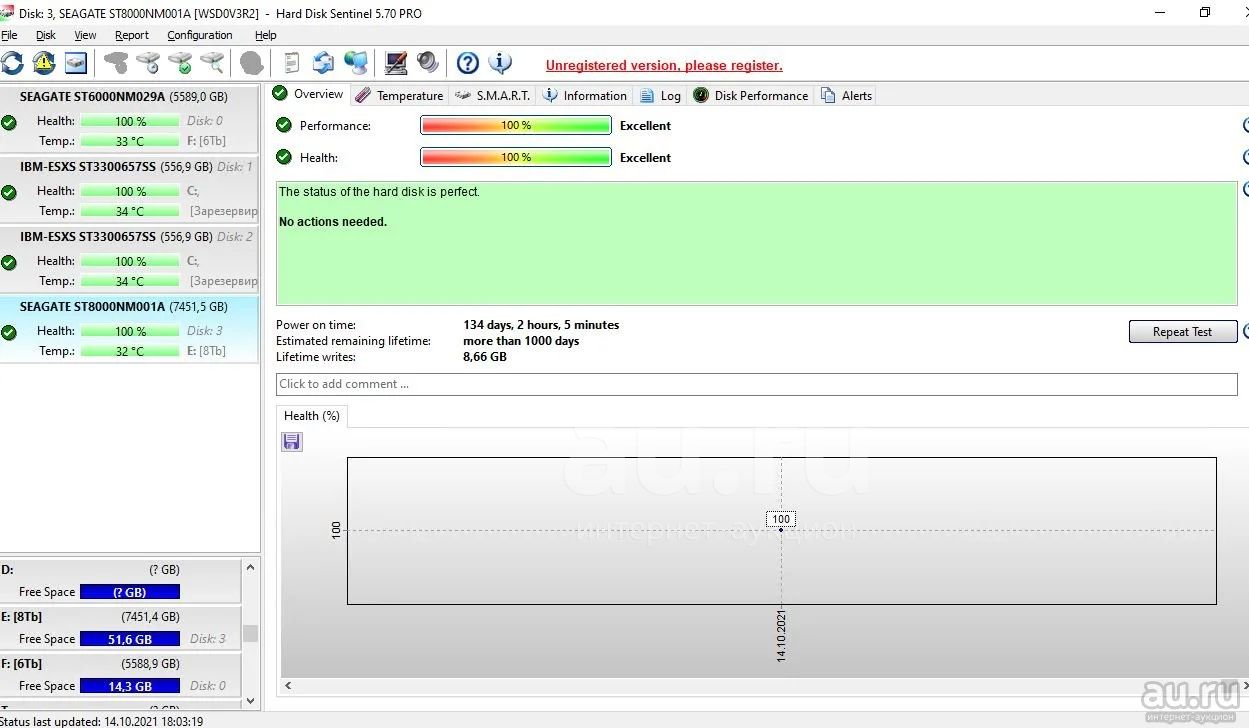1249x728 pixels.
Task: Click the volumes list scrollbar thumb
Action: tap(250, 633)
